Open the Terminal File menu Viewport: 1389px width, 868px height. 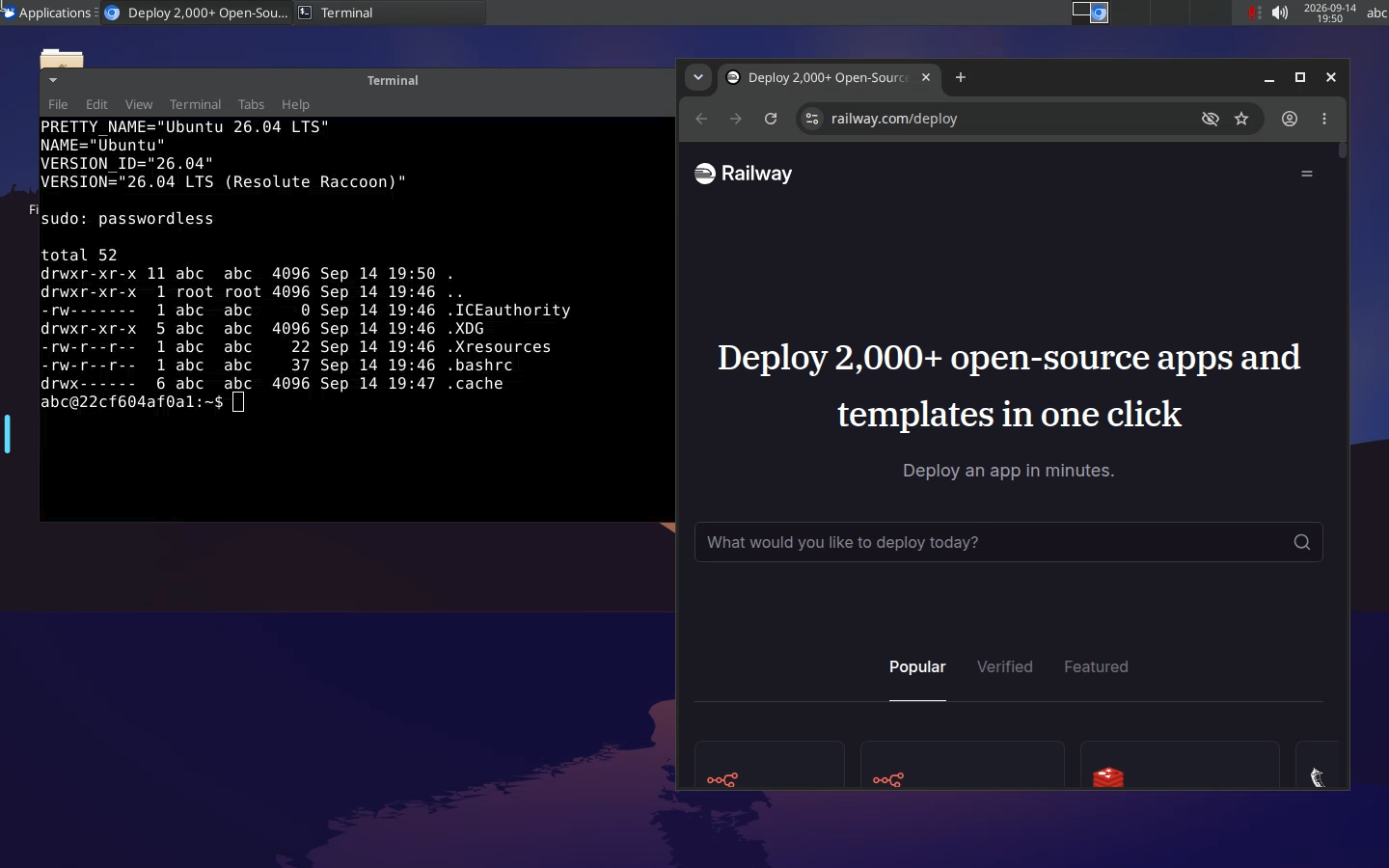(58, 104)
